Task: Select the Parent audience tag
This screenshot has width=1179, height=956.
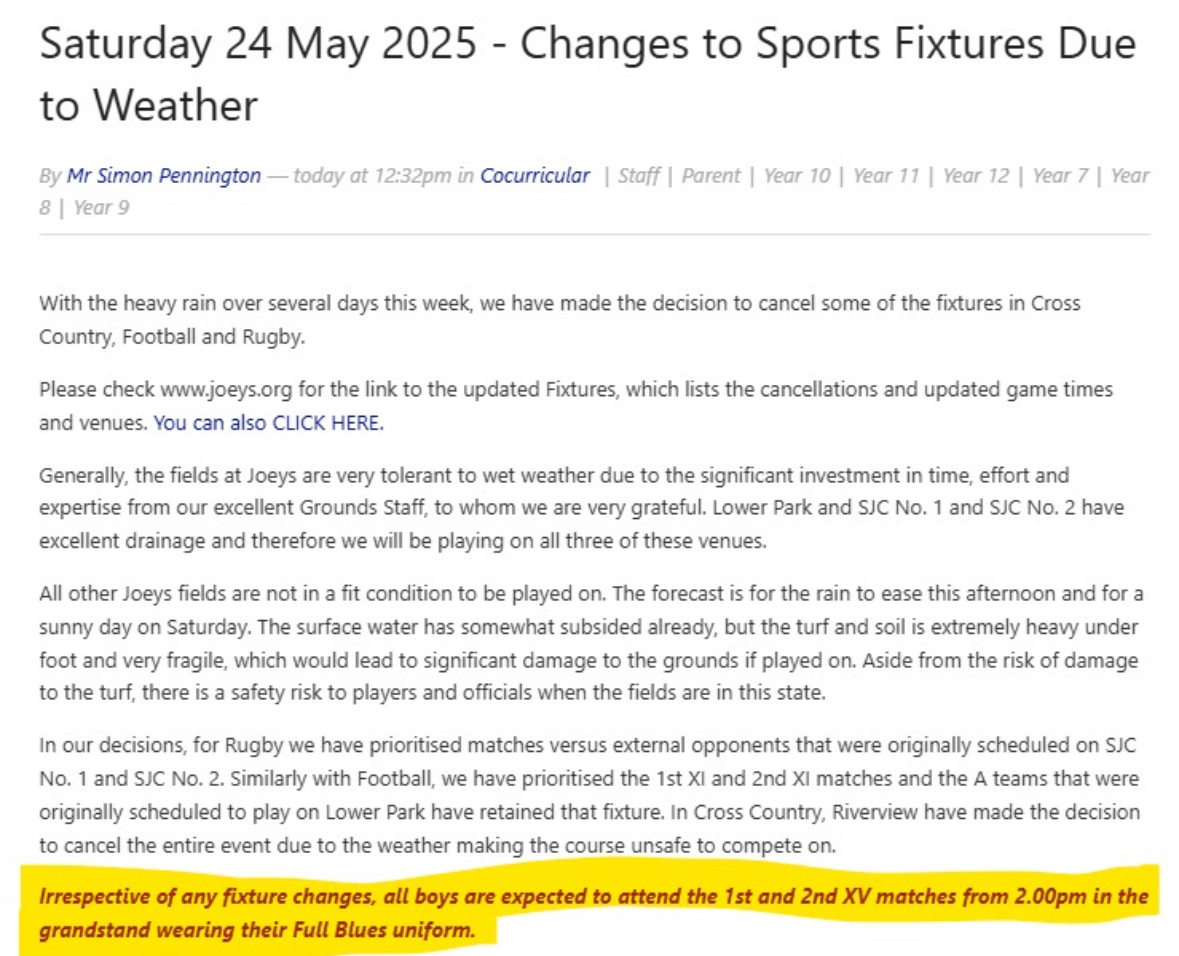Action: coord(711,175)
